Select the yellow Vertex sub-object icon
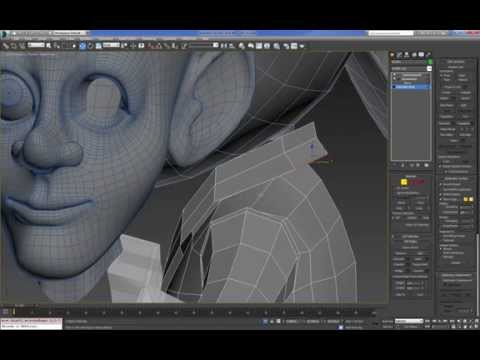This screenshot has width=480, height=360. [x=404, y=182]
